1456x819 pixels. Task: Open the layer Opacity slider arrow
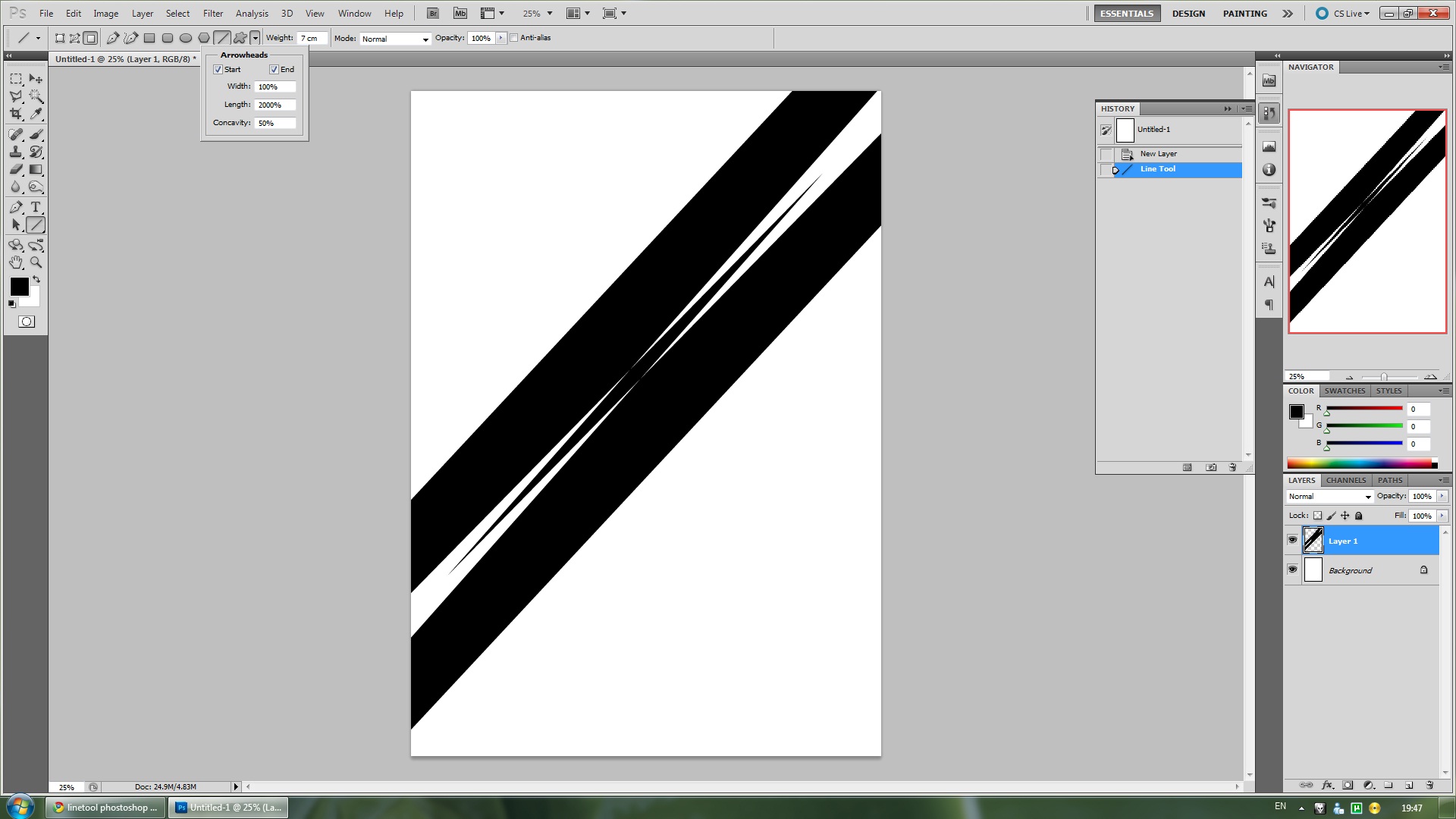1442,497
